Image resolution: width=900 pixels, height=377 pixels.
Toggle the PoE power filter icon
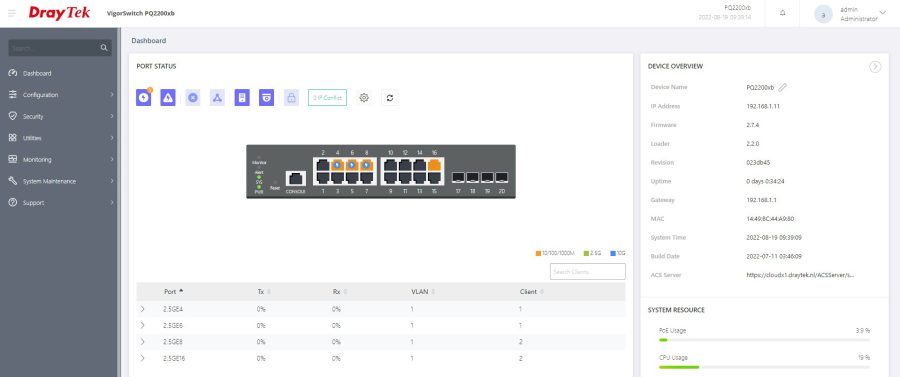143,98
